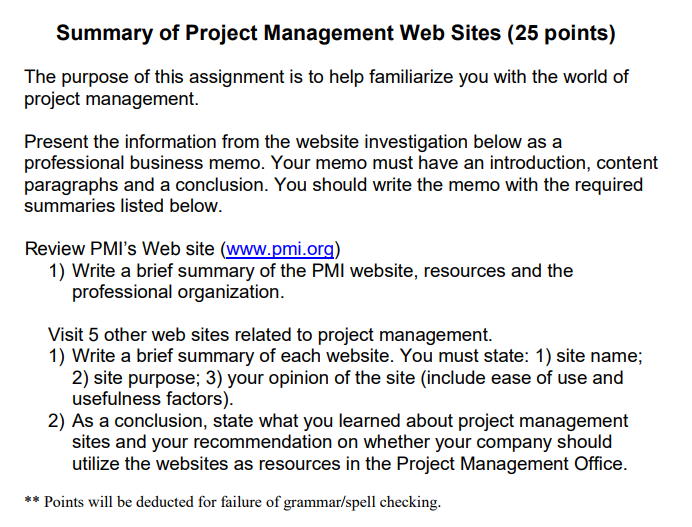Click the line 'Visit 5 other web sites'
This screenshot has width=692, height=527.
coord(270,335)
